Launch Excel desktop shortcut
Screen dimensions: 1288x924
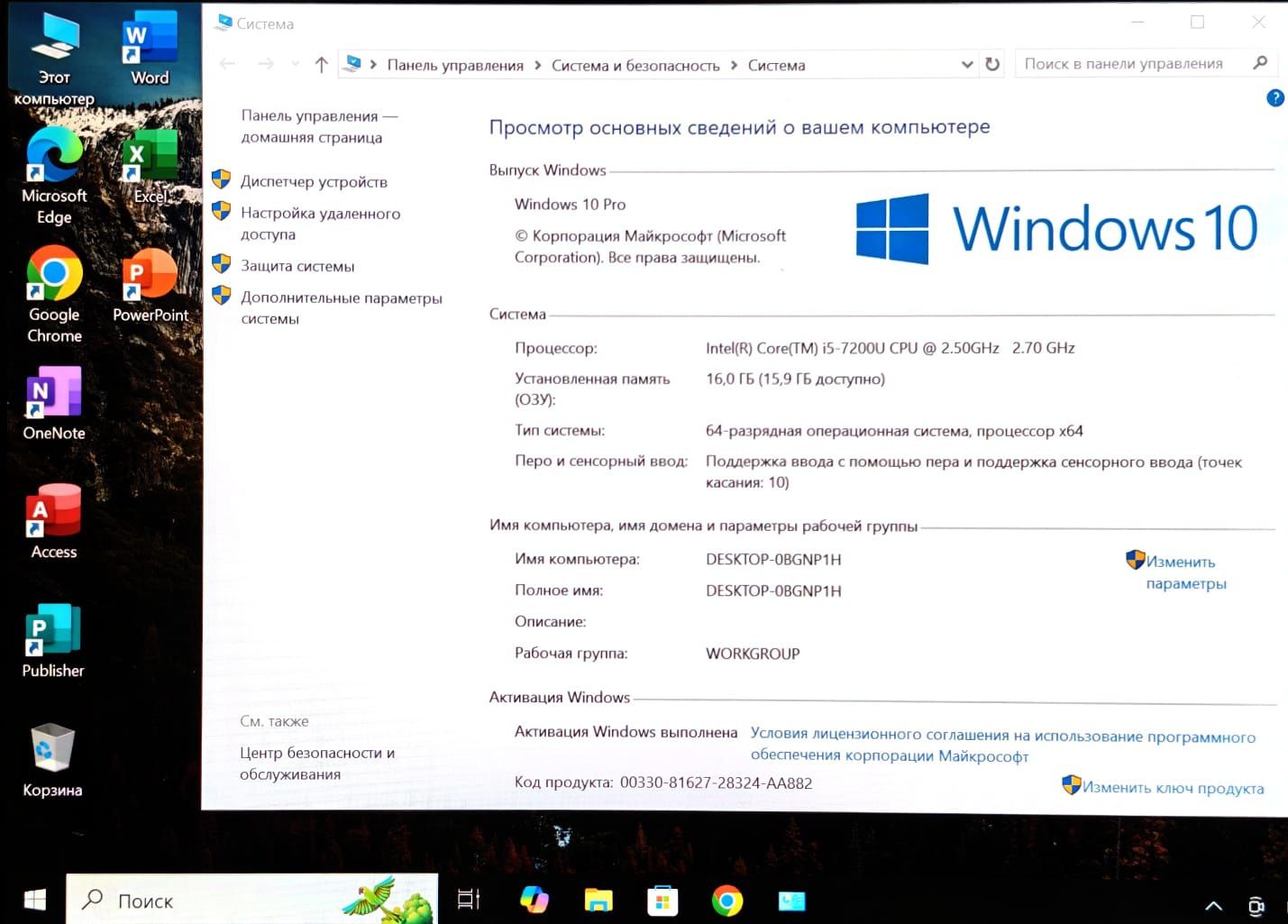point(150,167)
